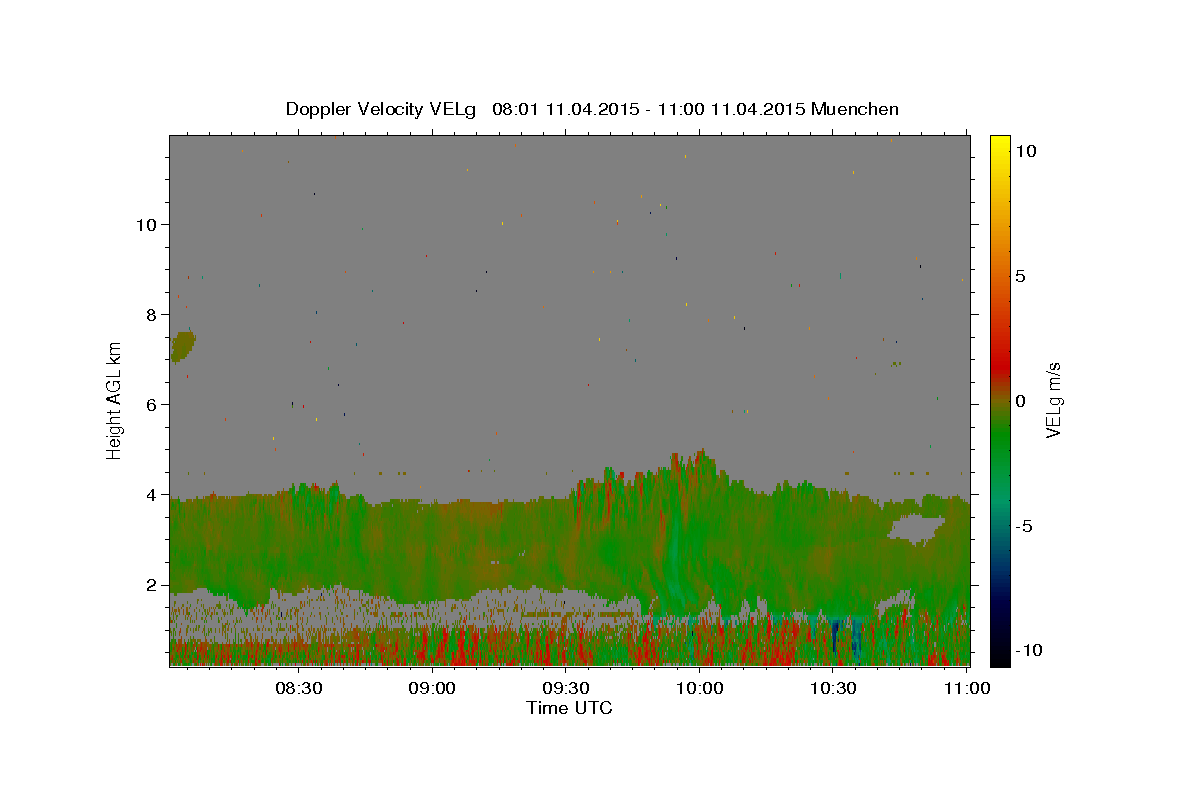Click the yellow top of the colorbar
This screenshot has width=1200, height=800.
point(999,143)
